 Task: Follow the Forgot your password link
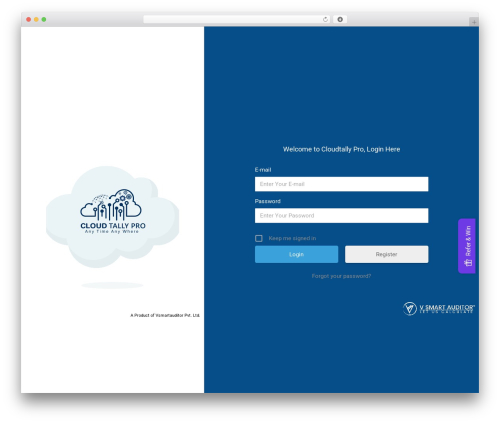[341, 276]
